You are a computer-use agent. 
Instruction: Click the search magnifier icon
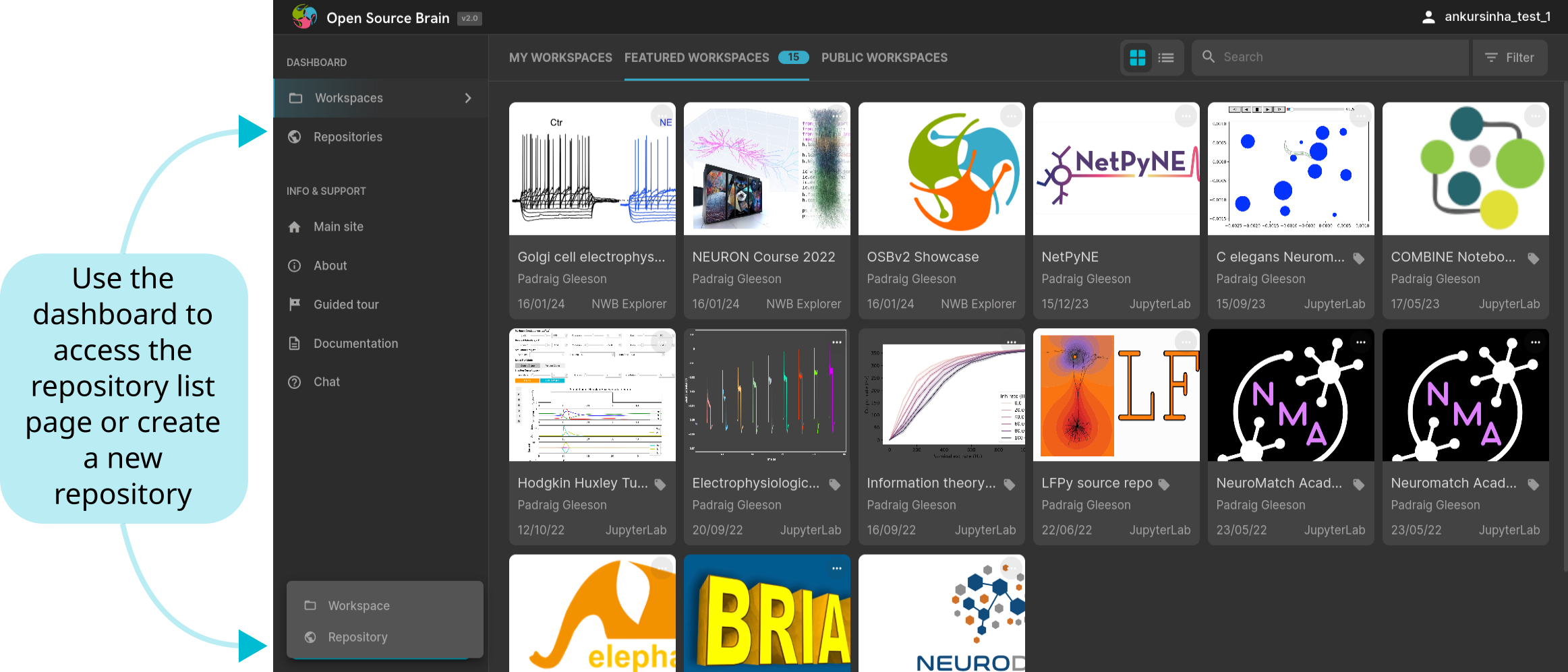1209,57
